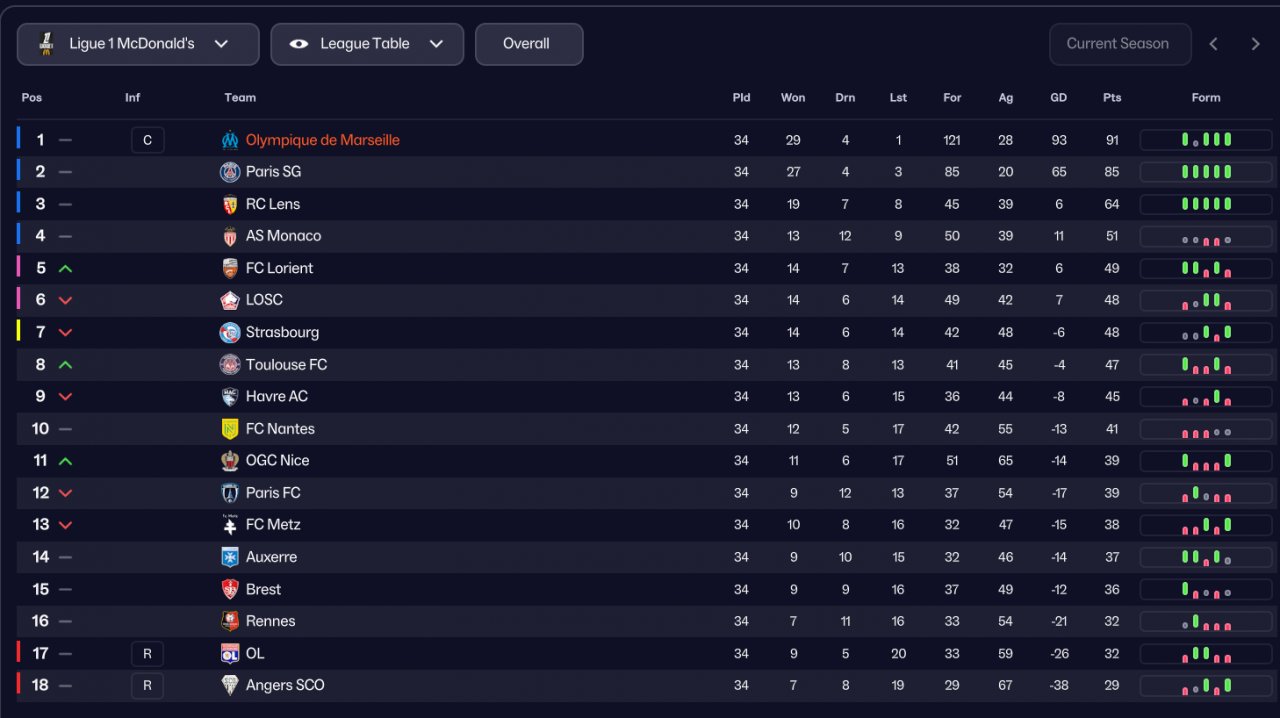This screenshot has height=718, width=1280.
Task: Click the relegated 'R' badge for OL
Action: tap(147, 654)
